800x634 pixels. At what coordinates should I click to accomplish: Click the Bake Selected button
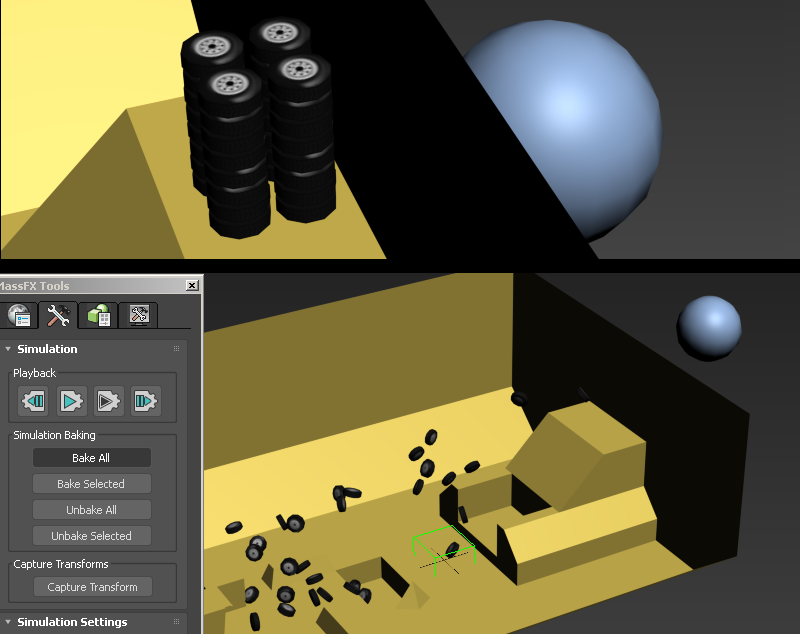click(92, 484)
